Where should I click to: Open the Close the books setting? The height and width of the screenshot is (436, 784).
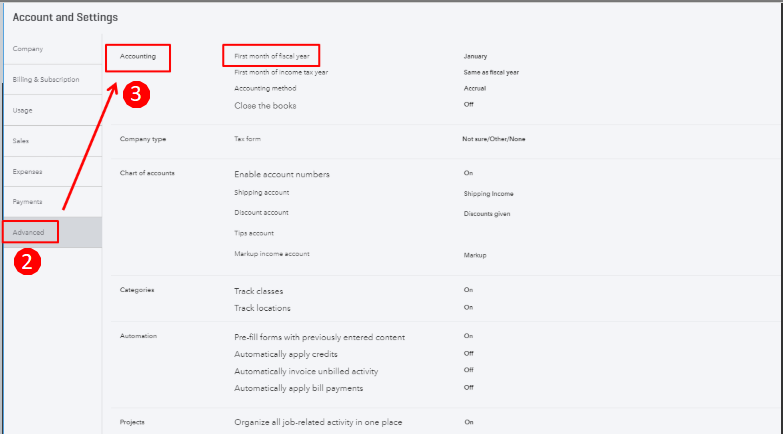pos(265,105)
